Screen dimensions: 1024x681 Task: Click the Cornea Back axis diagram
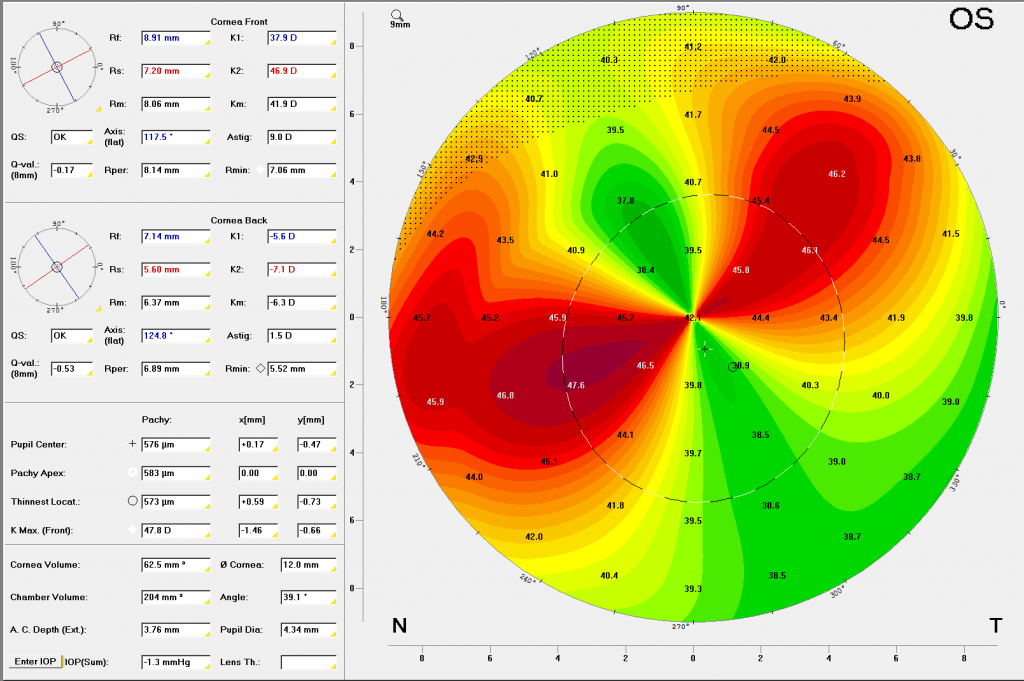57,266
